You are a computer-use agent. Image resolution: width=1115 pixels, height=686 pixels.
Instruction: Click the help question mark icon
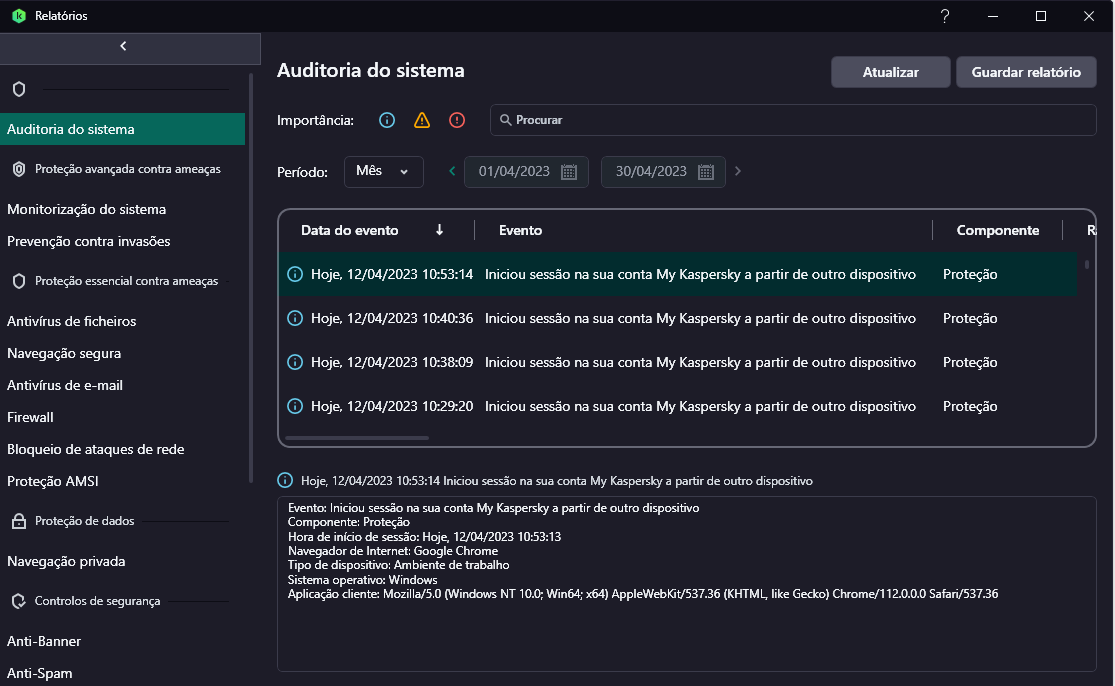pos(945,16)
